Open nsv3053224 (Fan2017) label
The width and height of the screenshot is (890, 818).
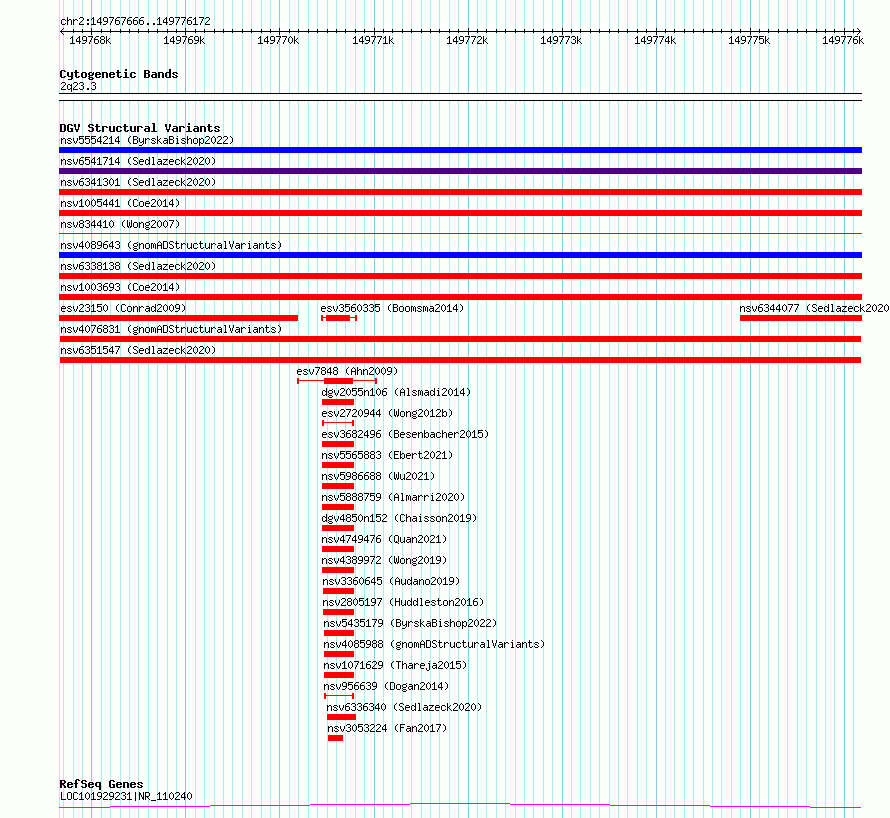387,728
